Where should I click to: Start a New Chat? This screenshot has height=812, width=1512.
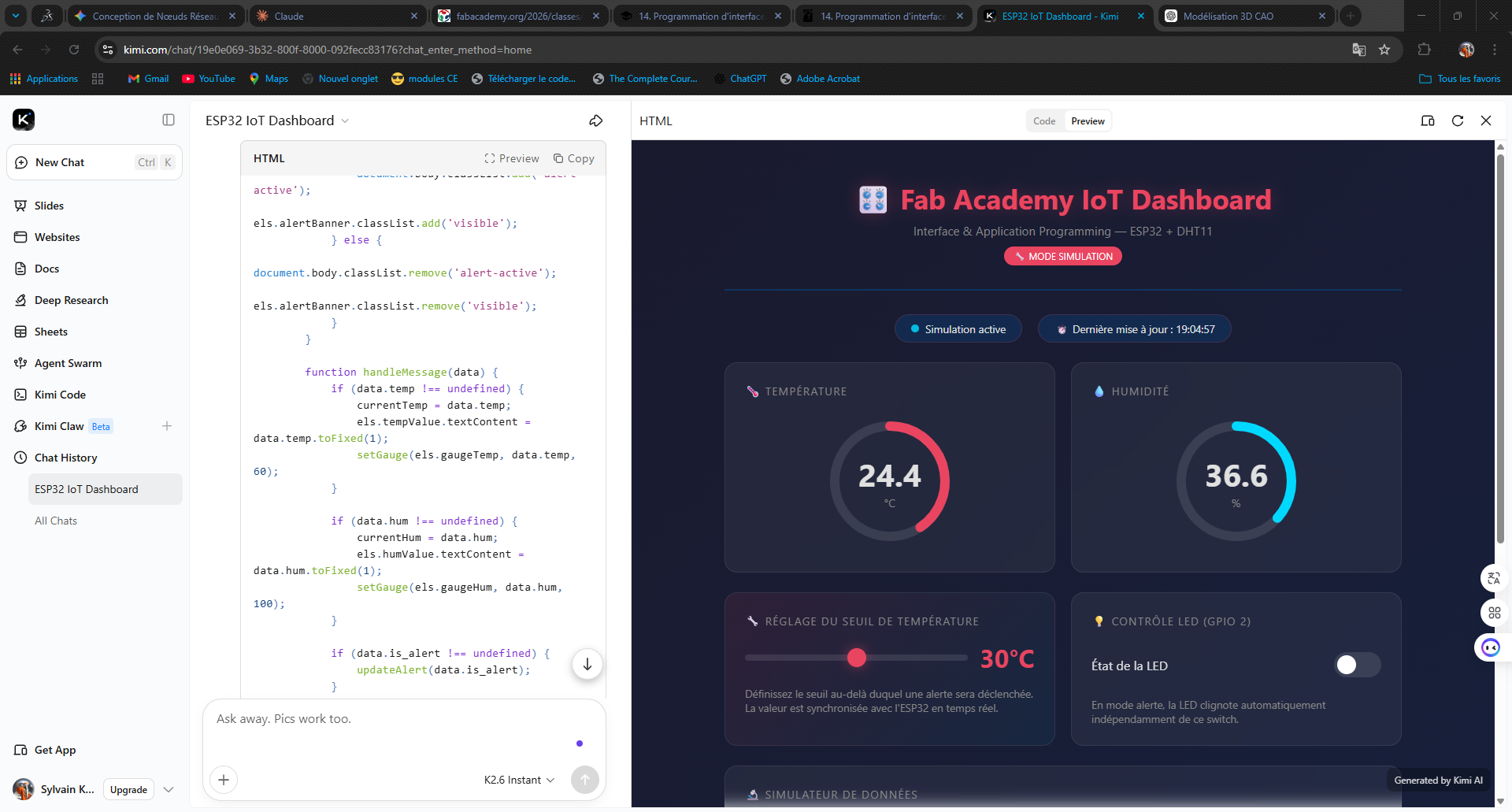94,162
